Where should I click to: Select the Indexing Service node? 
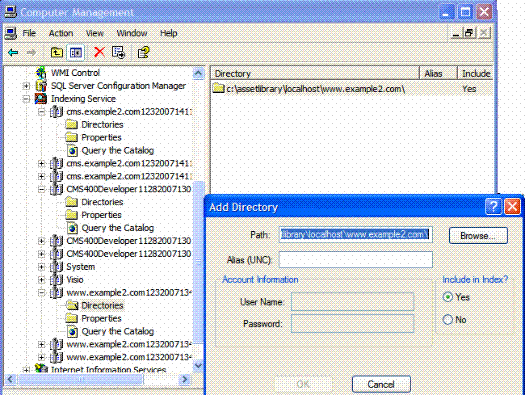(x=83, y=99)
